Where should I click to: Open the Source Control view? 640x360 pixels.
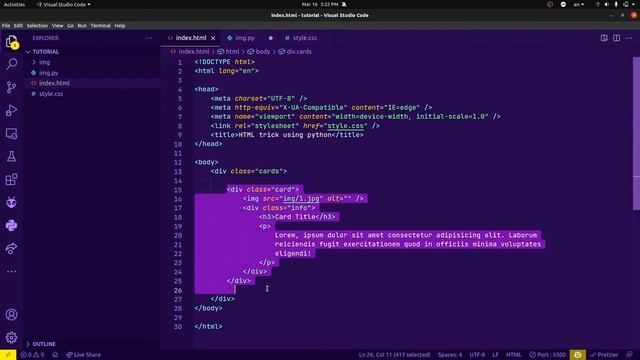[x=11, y=87]
